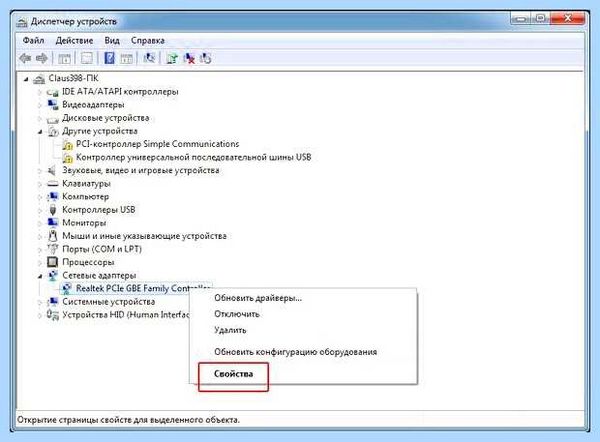The height and width of the screenshot is (442, 600).
Task: Select Контроллер универсальной последовательной шины USB
Action: point(194,157)
